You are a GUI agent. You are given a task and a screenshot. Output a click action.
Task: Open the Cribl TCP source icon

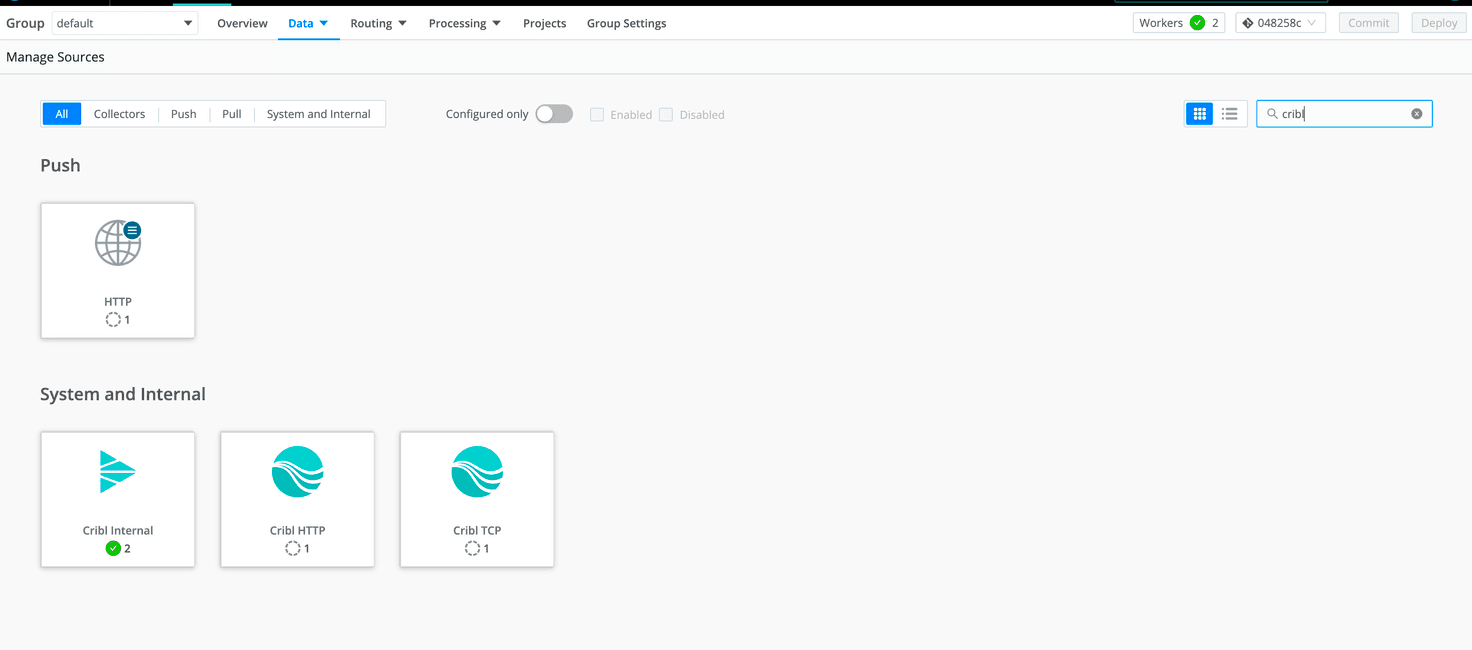pyautogui.click(x=477, y=472)
